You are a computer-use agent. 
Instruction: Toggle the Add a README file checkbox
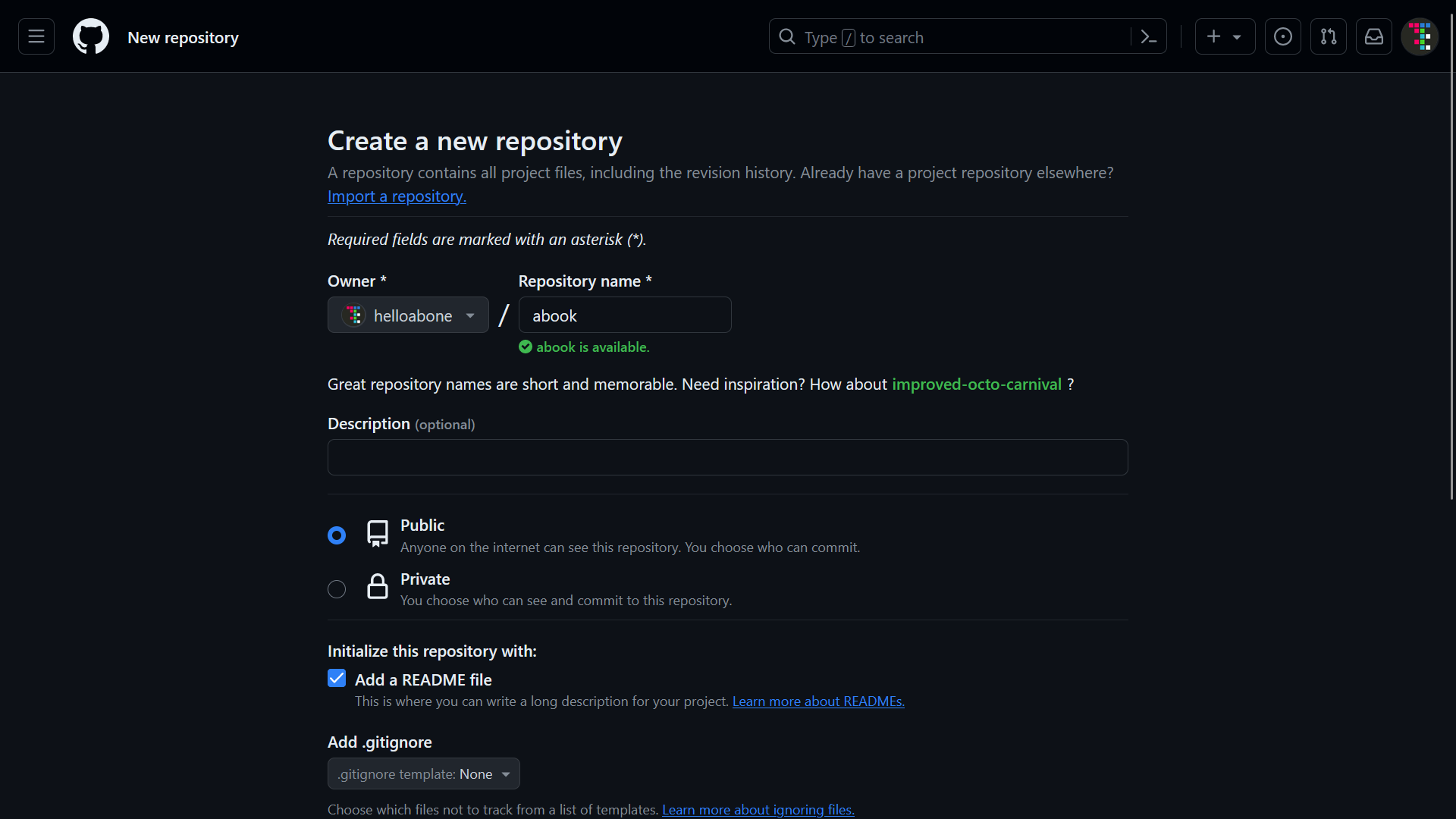pos(337,678)
